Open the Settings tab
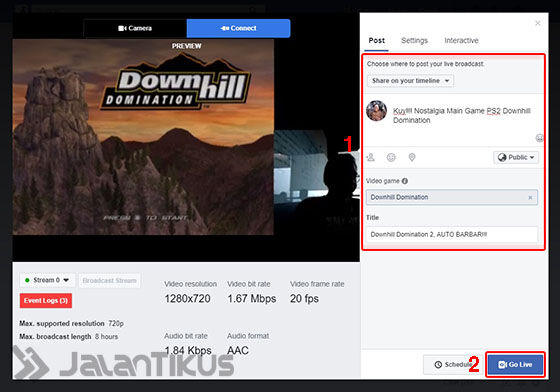This screenshot has width=560, height=392. tap(414, 40)
